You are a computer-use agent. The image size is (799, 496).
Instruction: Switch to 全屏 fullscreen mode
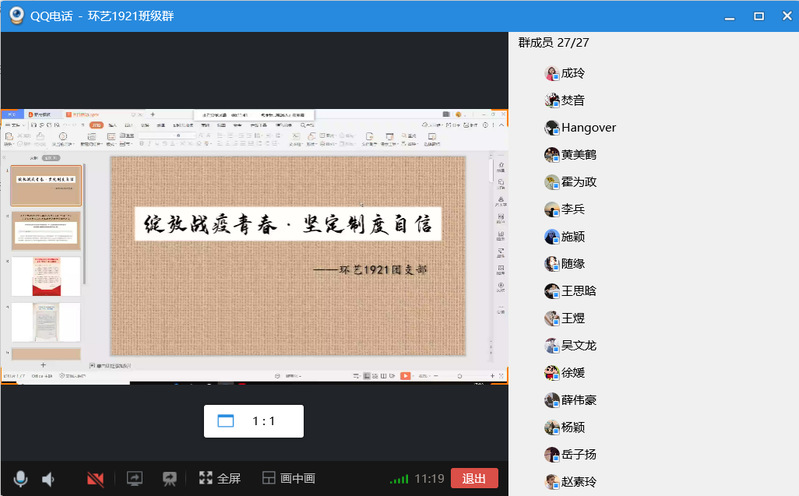point(220,478)
